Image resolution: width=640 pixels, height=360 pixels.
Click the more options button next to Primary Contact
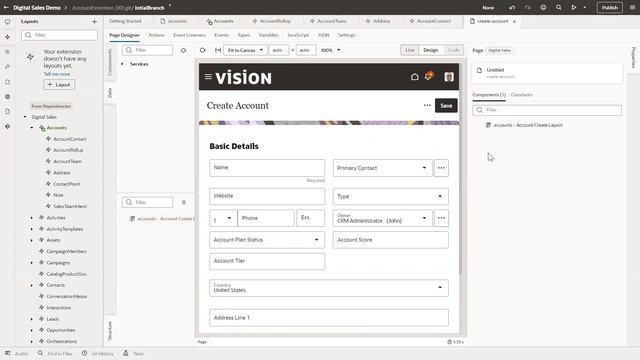[441, 168]
